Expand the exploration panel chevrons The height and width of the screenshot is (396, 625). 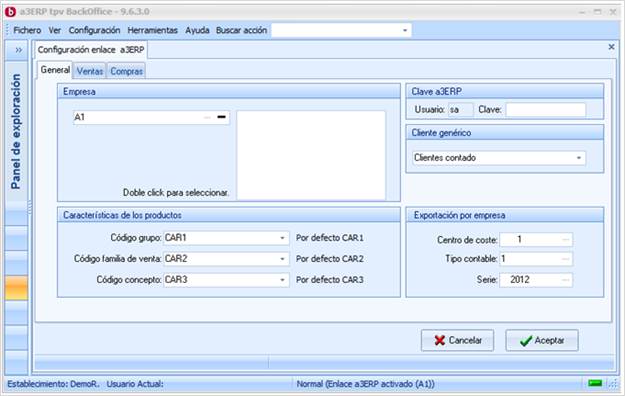click(18, 50)
